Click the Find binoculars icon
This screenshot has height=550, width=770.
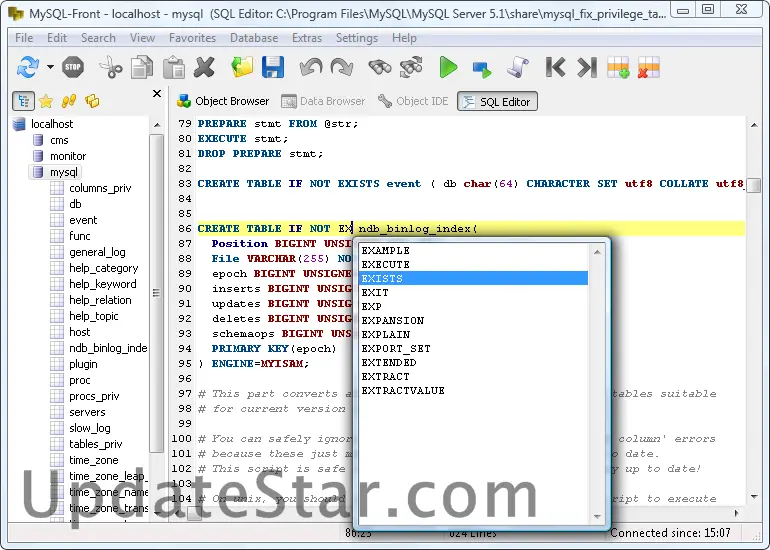380,67
